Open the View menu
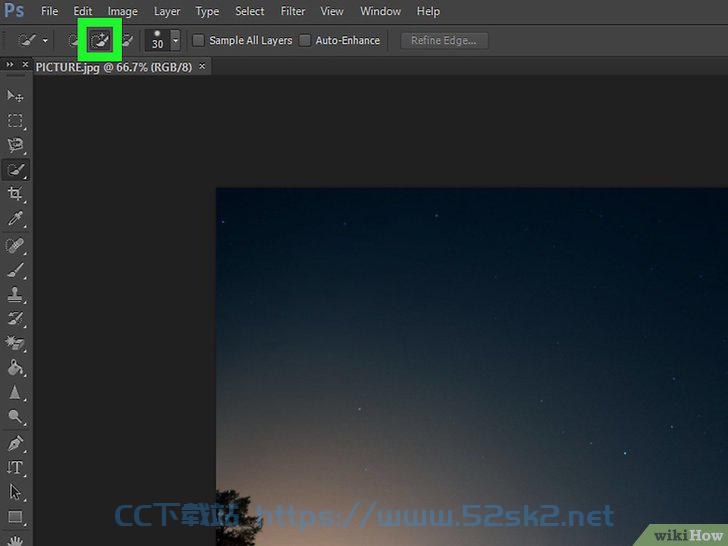The image size is (728, 546). point(332,11)
